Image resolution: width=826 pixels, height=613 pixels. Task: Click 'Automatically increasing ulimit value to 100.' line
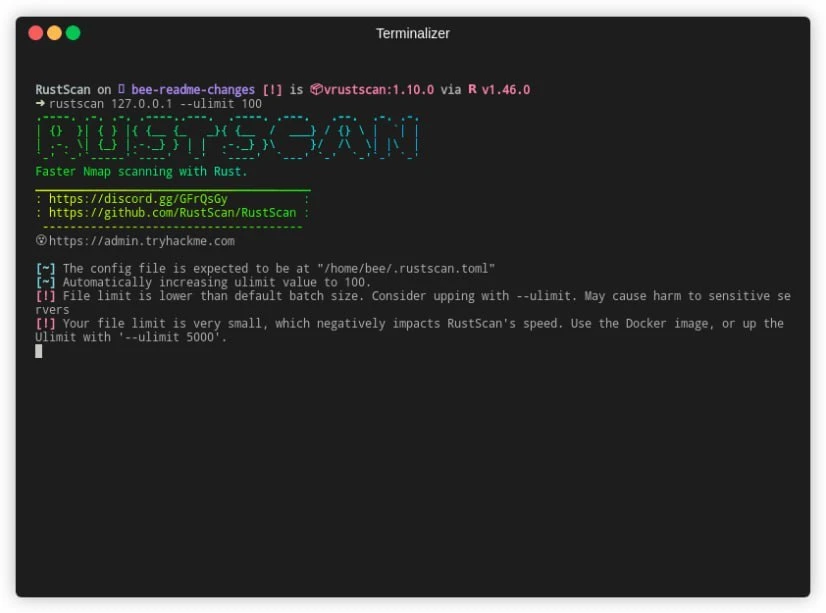(x=217, y=282)
